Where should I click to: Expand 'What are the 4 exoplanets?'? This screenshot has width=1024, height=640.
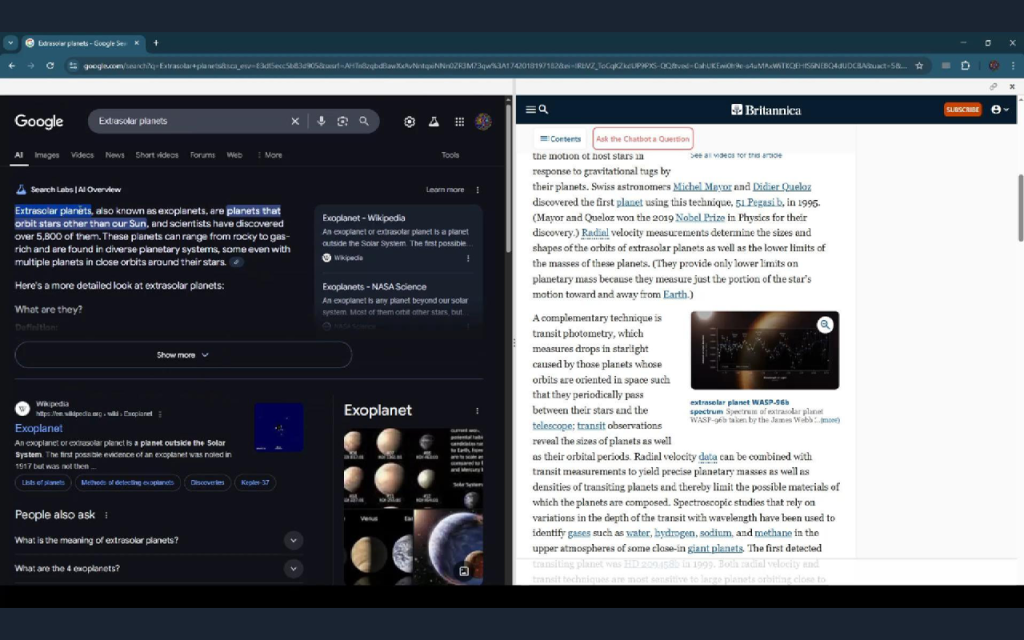pyautogui.click(x=293, y=568)
